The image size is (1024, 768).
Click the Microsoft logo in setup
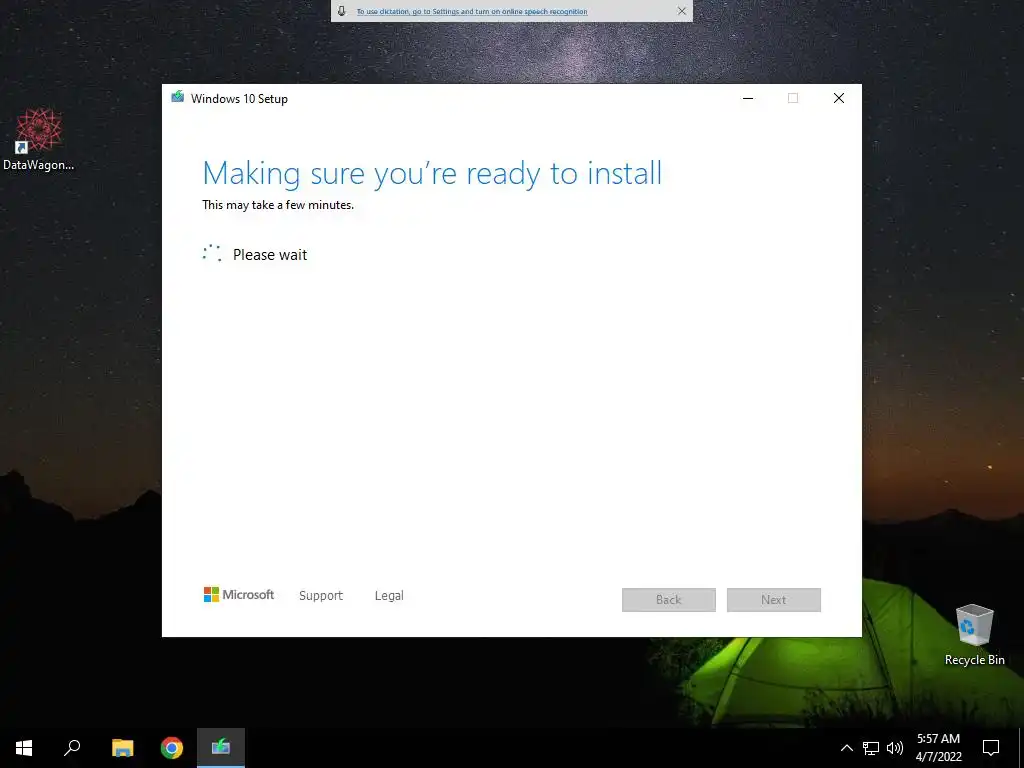point(239,594)
